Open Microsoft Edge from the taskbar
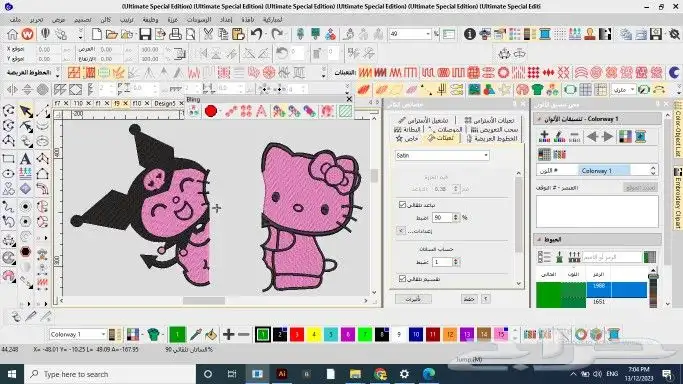Image resolution: width=683 pixels, height=384 pixels. click(429, 374)
